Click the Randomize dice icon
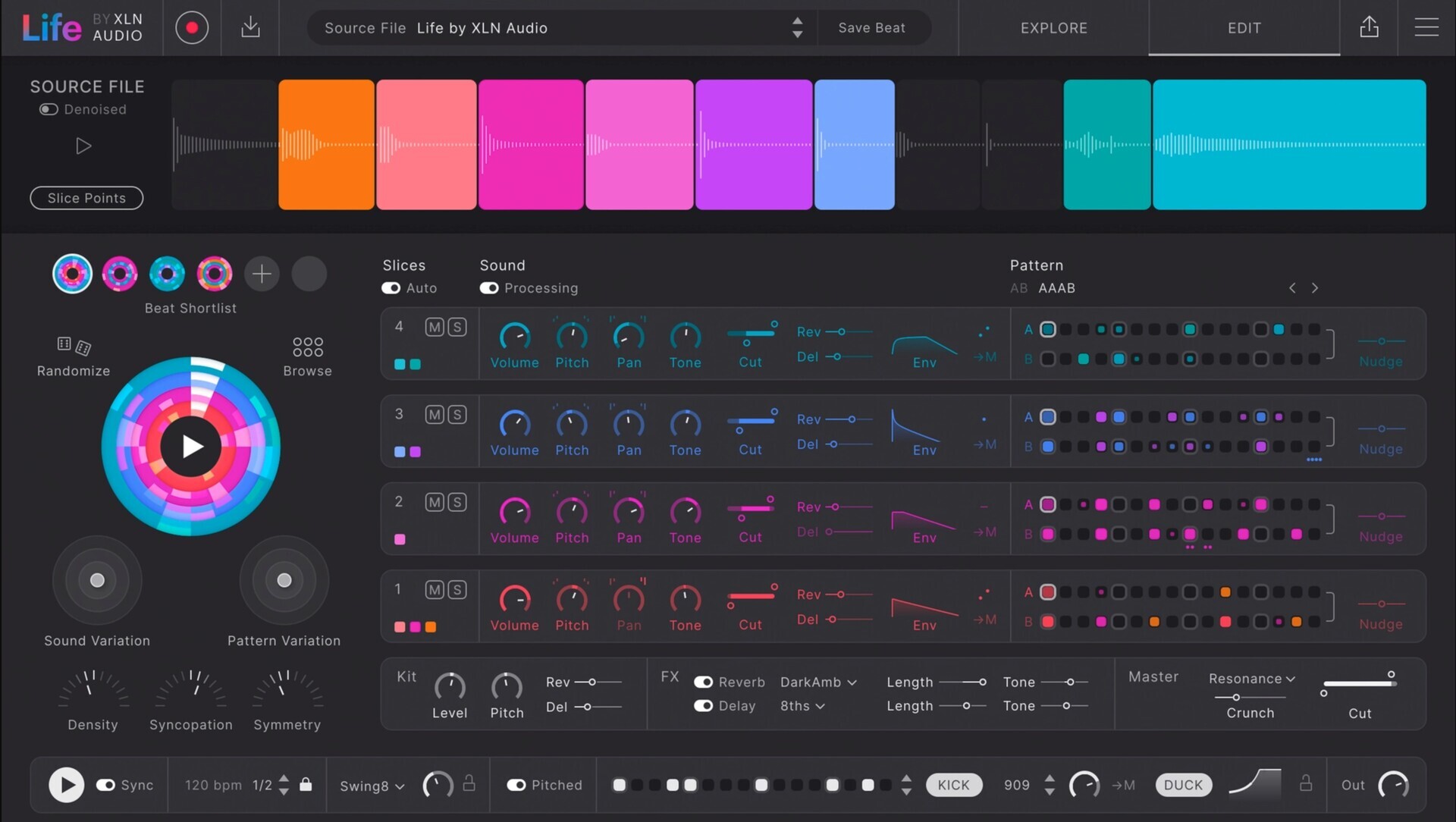1456x822 pixels. click(74, 346)
